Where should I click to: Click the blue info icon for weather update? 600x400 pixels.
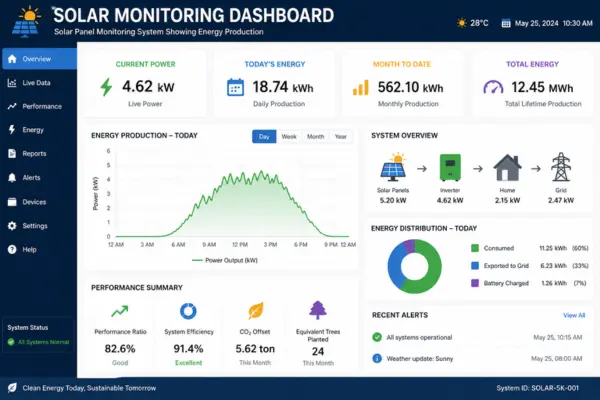(377, 359)
